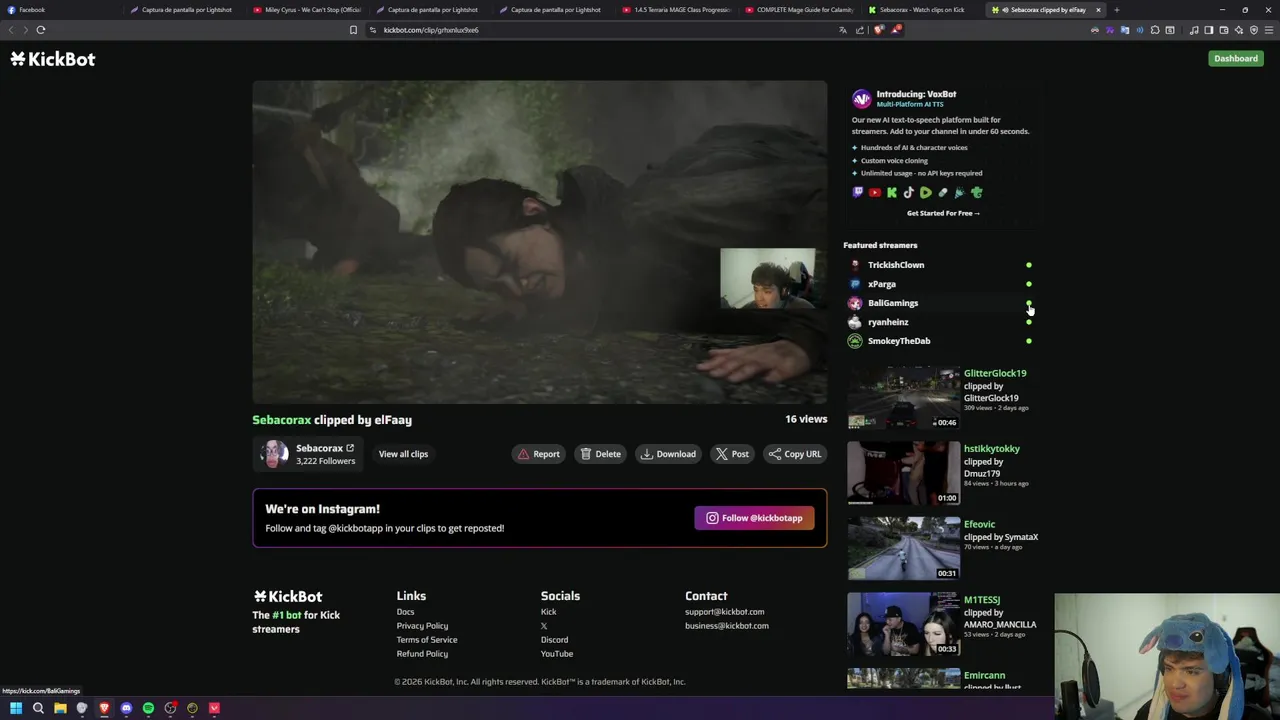Follow @kickbotapp on Instagram
Image resolution: width=1280 pixels, height=720 pixels.
[x=755, y=518]
